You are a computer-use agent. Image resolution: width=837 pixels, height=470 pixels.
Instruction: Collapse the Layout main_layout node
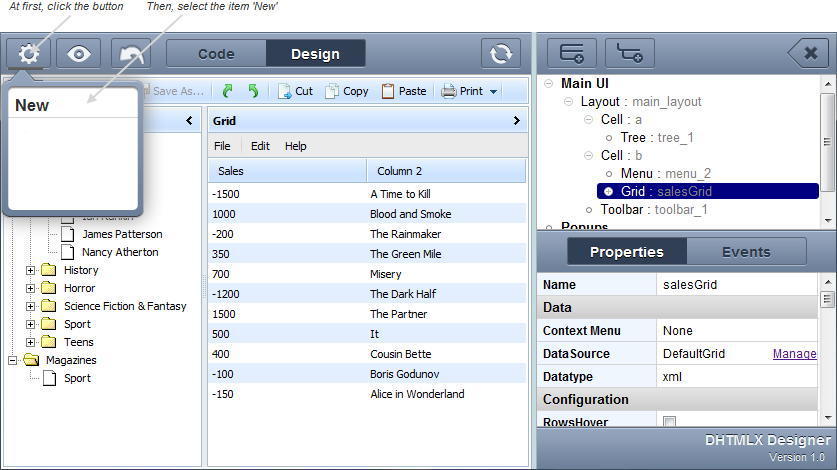pyautogui.click(x=568, y=101)
